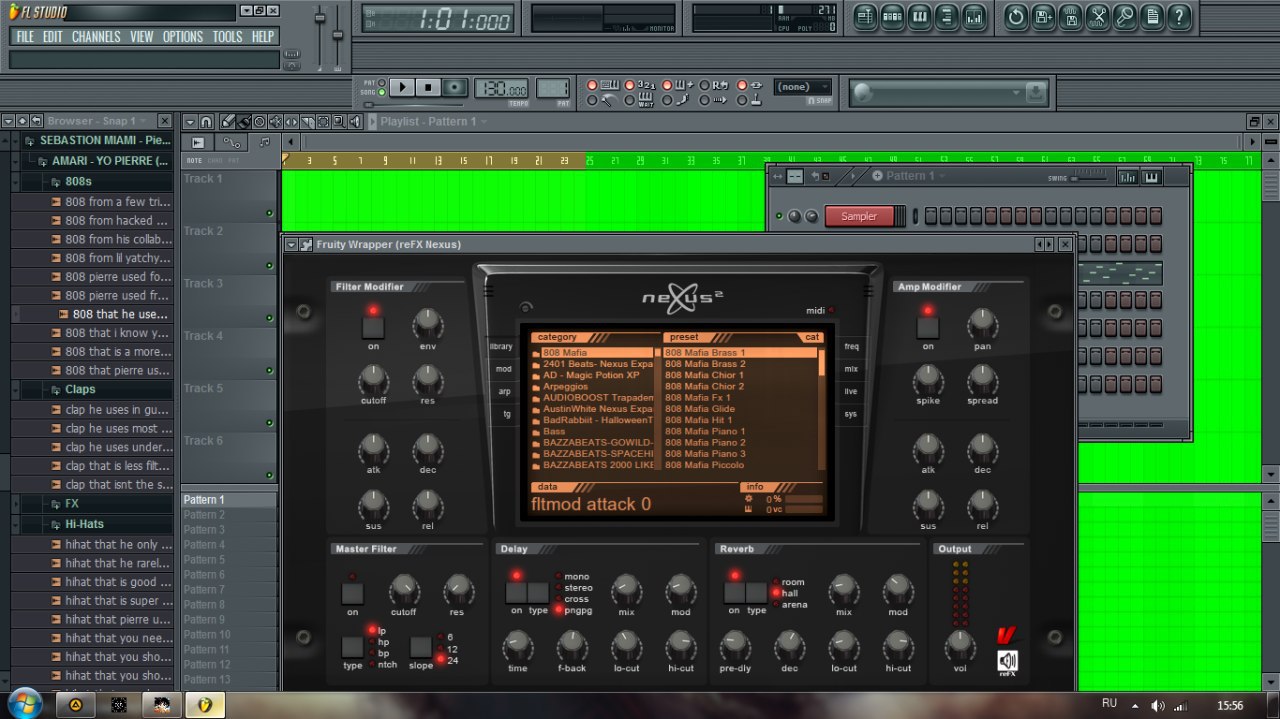This screenshot has width=1280, height=719.
Task: Open the OPTIONS menu
Action: [183, 37]
